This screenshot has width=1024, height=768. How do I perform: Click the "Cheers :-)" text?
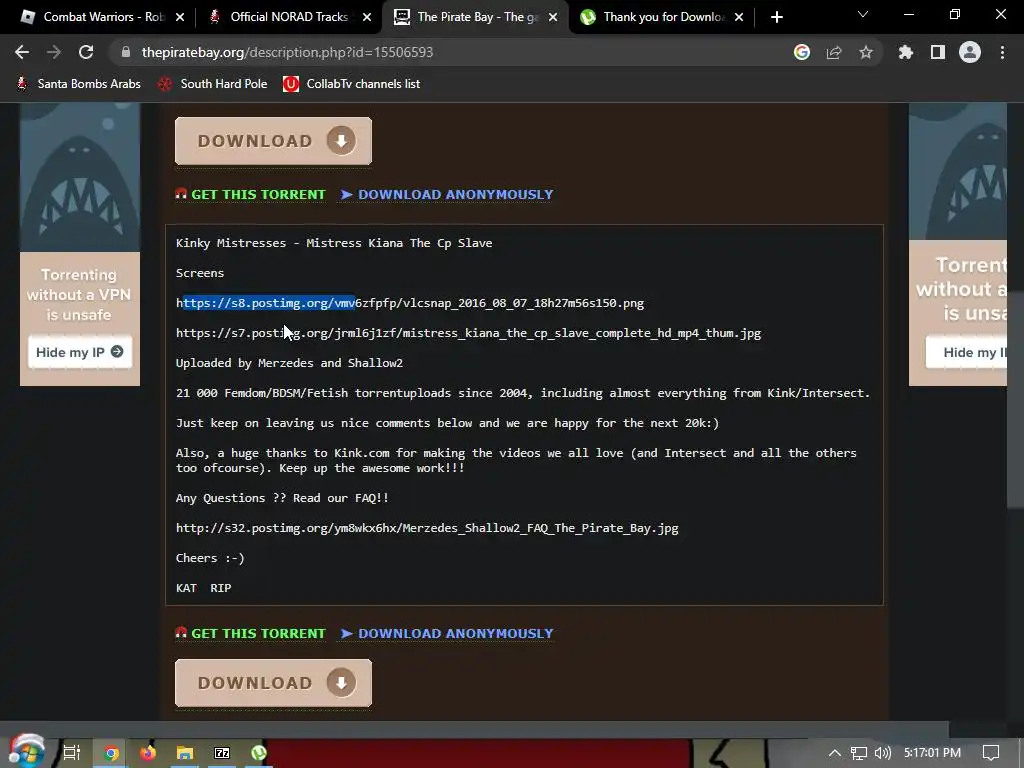click(x=210, y=558)
